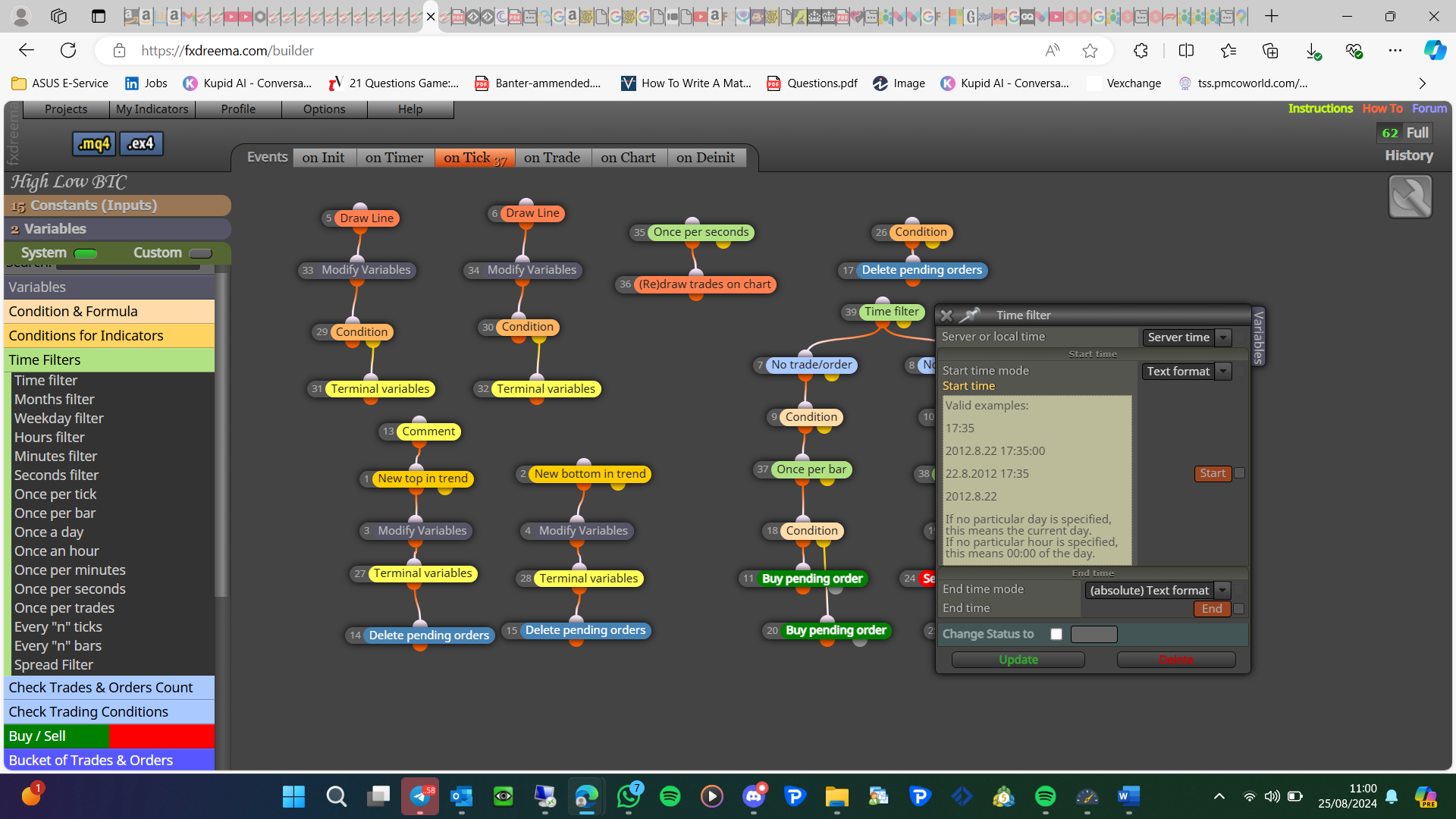Click the pin icon in Time filter panel
Image resolution: width=1456 pixels, height=819 pixels.
pos(970,315)
